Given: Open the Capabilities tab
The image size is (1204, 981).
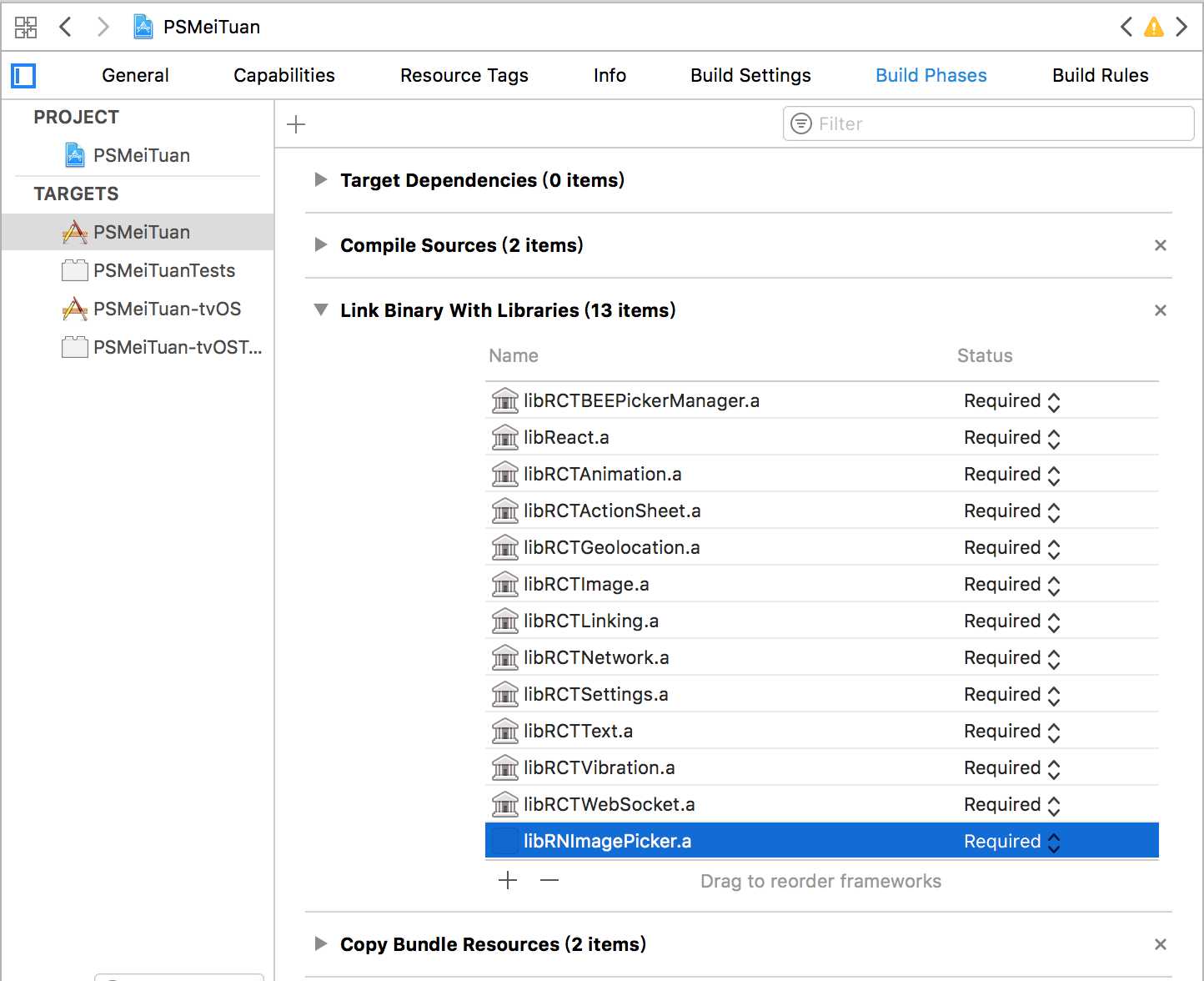Looking at the screenshot, I should (283, 76).
